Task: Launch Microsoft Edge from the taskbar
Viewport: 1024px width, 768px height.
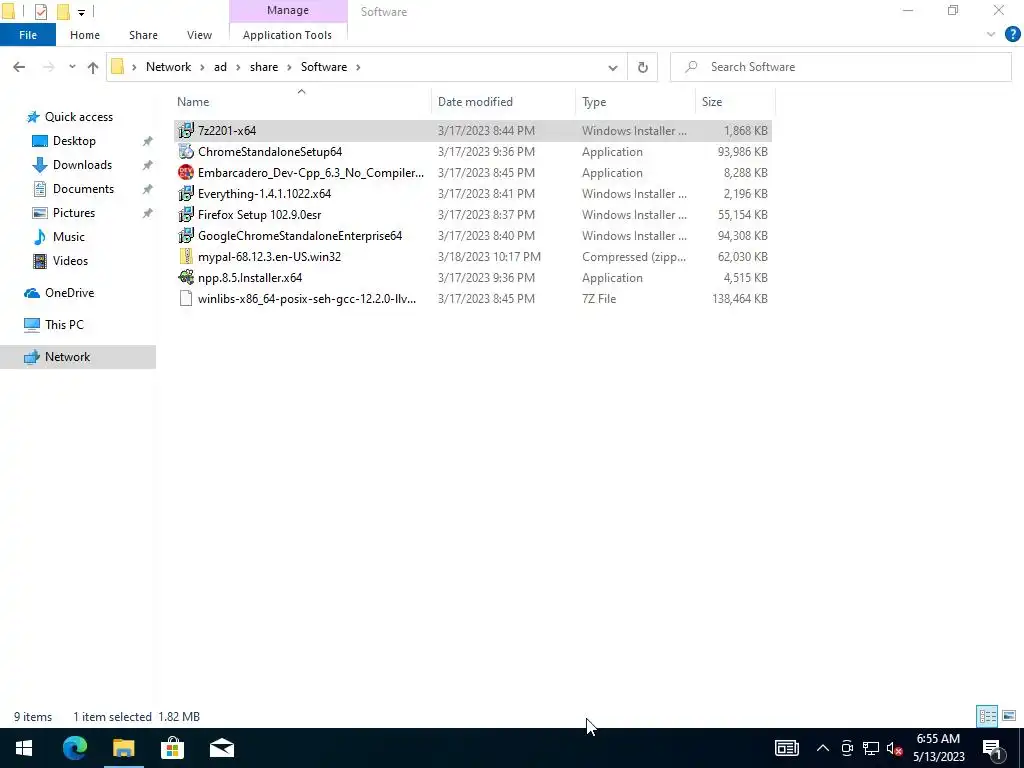Action: coord(74,748)
